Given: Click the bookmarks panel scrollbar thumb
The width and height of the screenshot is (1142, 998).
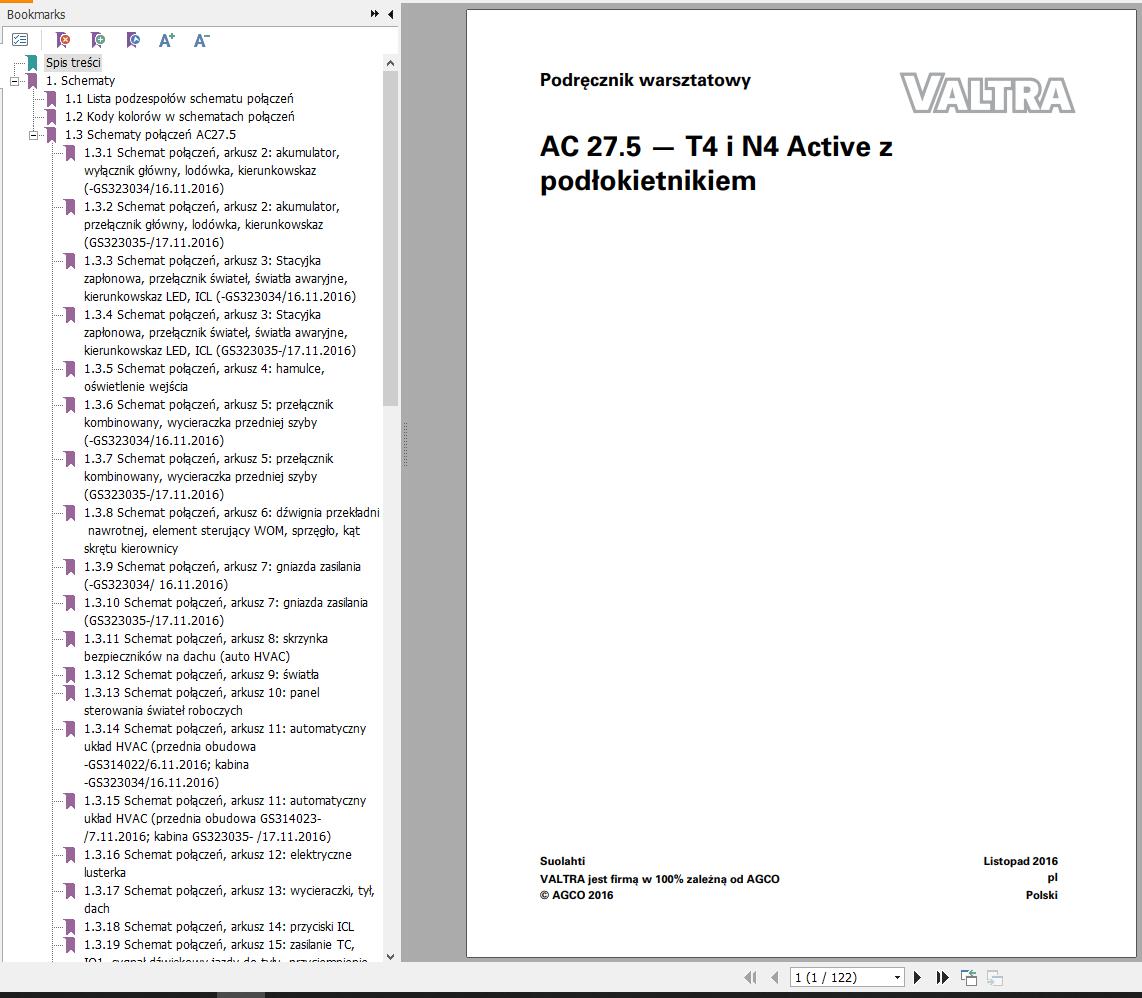Looking at the screenshot, I should click(390, 238).
